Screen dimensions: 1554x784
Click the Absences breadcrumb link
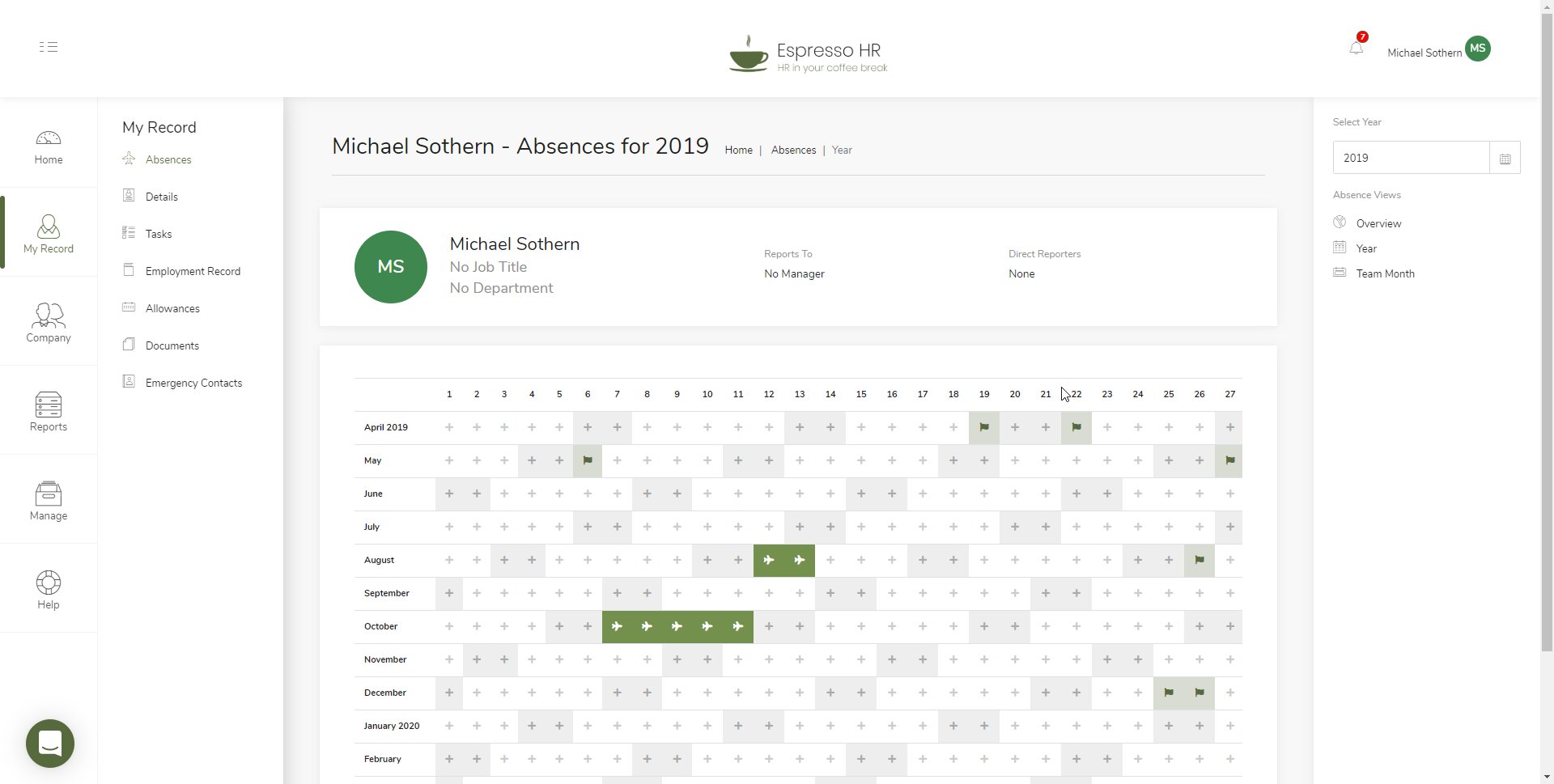(x=793, y=150)
